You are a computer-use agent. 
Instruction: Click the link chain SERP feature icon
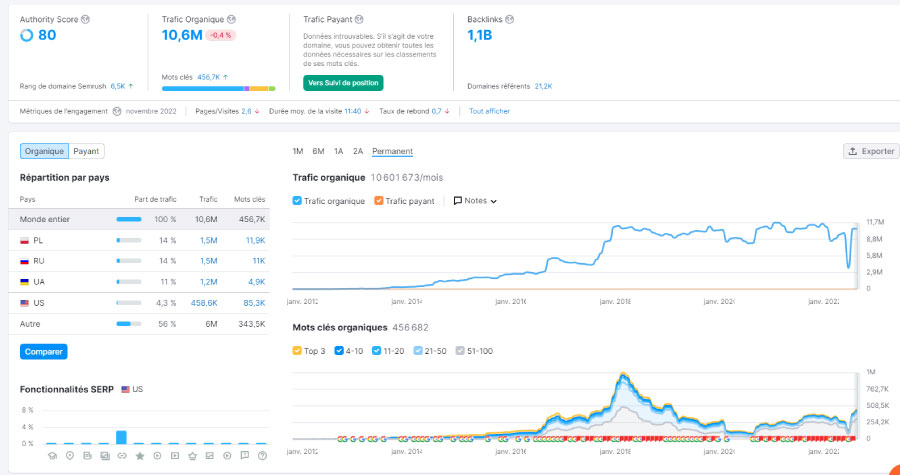point(122,456)
